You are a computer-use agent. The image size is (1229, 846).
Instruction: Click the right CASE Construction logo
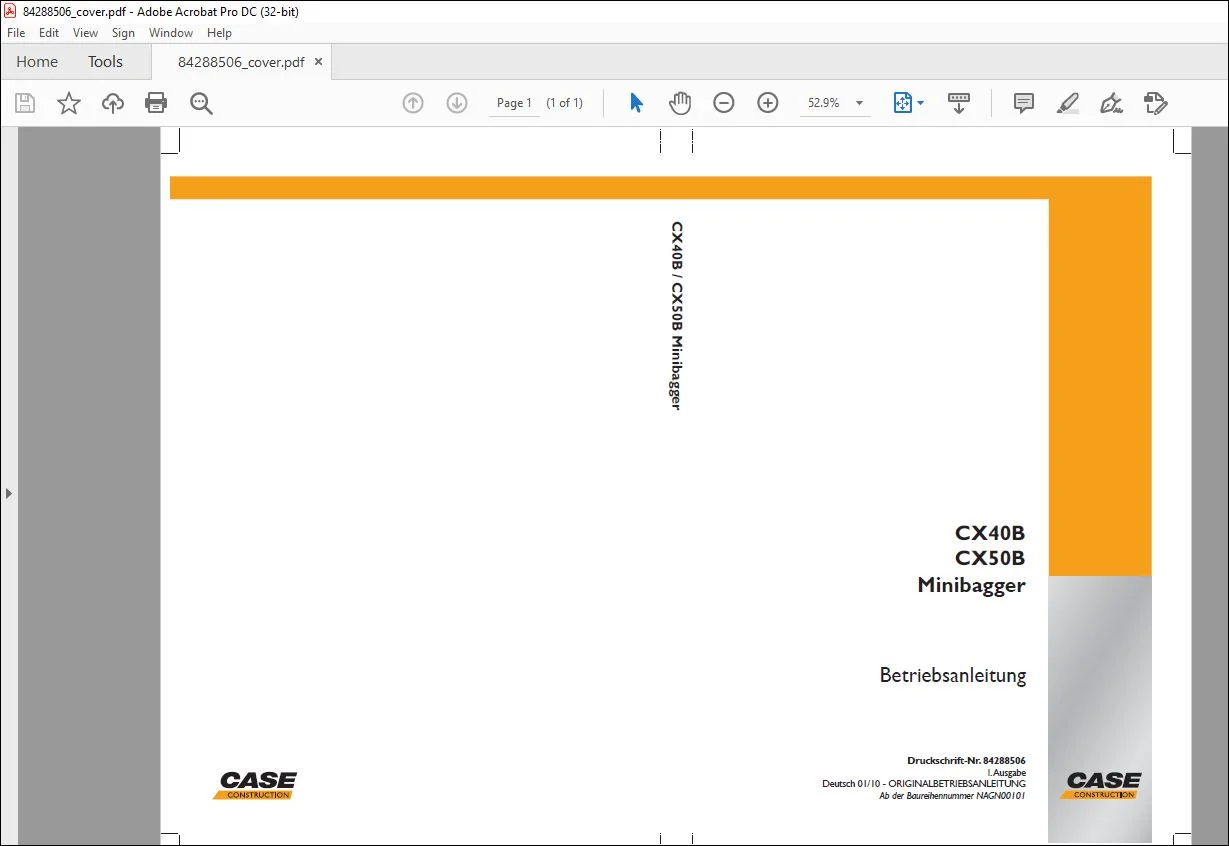point(1101,785)
